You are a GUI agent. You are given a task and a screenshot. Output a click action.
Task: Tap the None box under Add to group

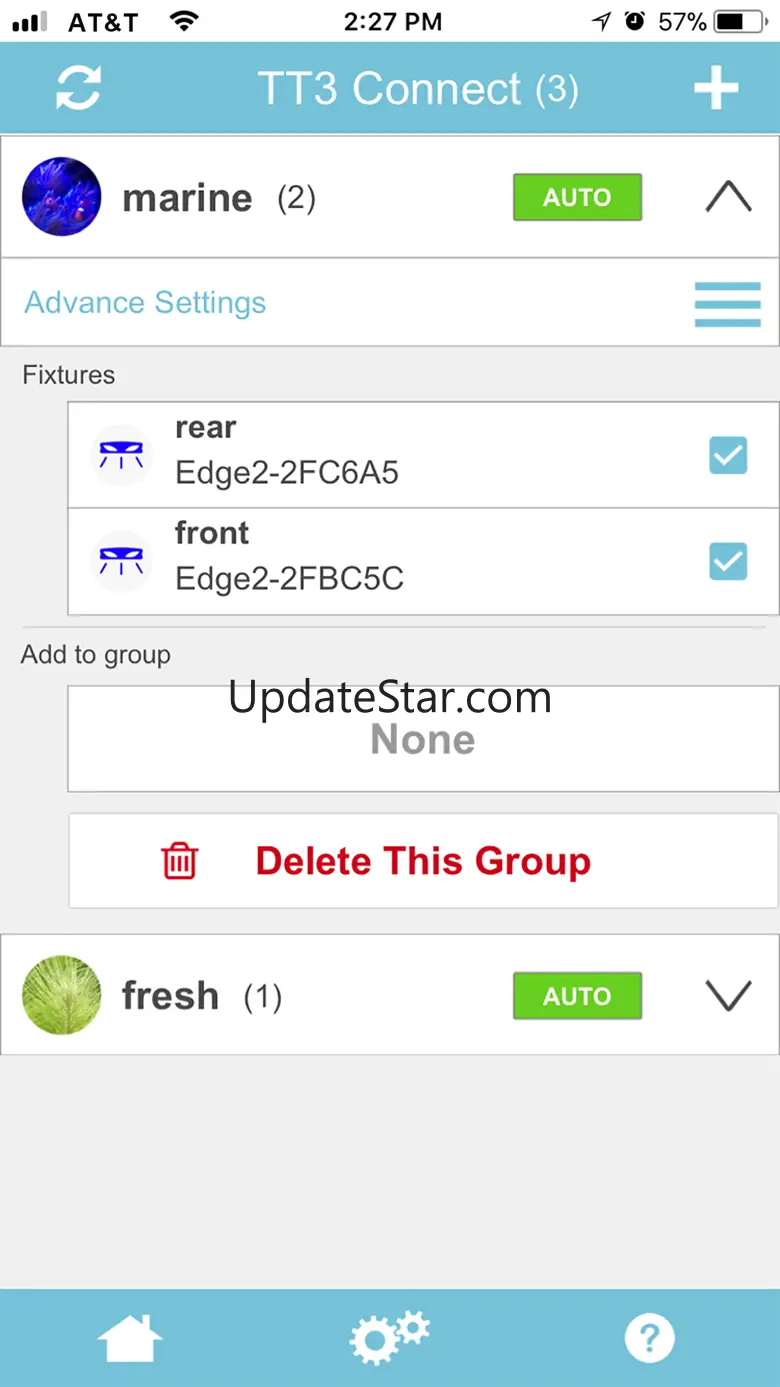coord(422,740)
